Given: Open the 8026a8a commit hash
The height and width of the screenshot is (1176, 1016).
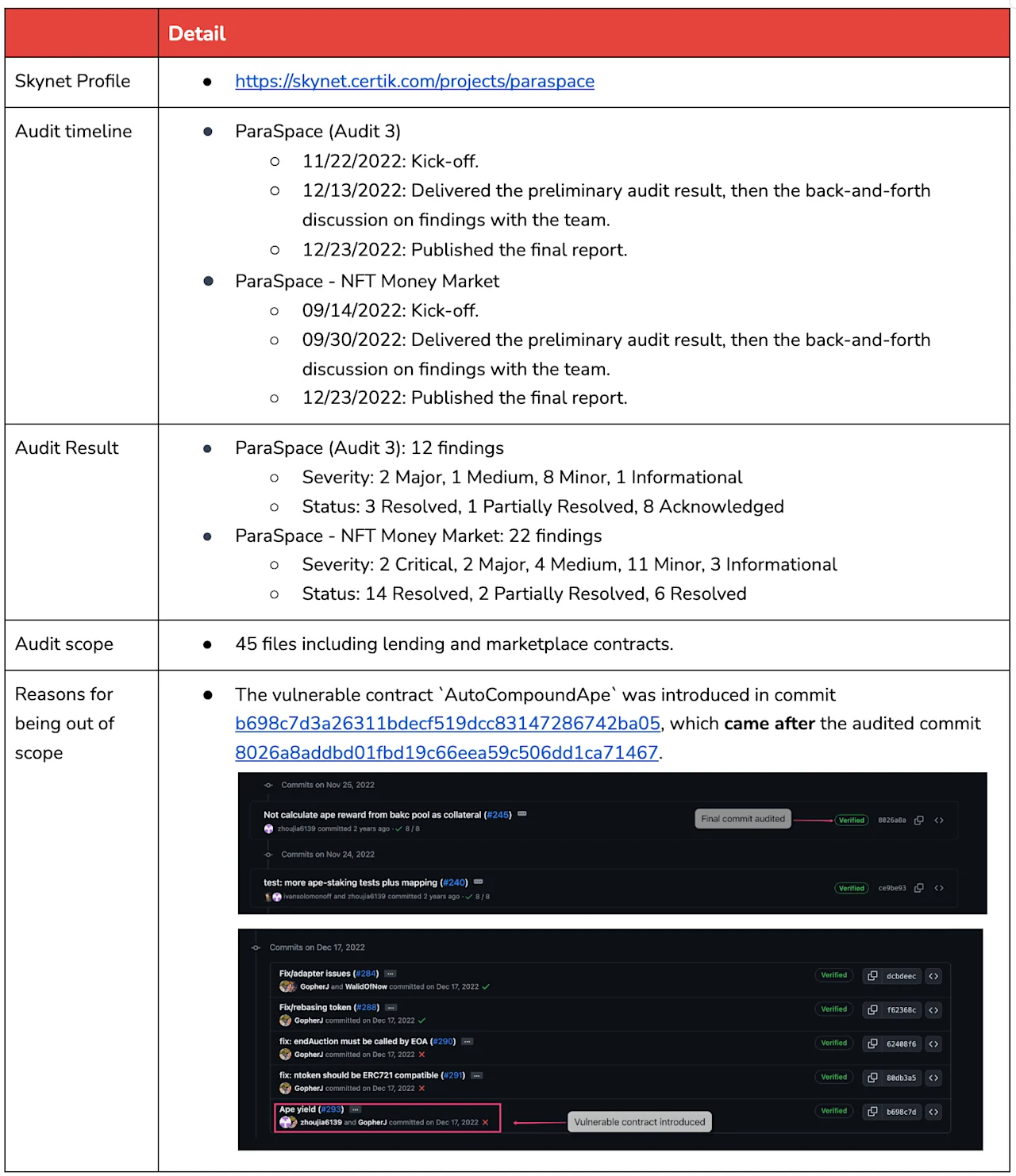Looking at the screenshot, I should (x=892, y=821).
